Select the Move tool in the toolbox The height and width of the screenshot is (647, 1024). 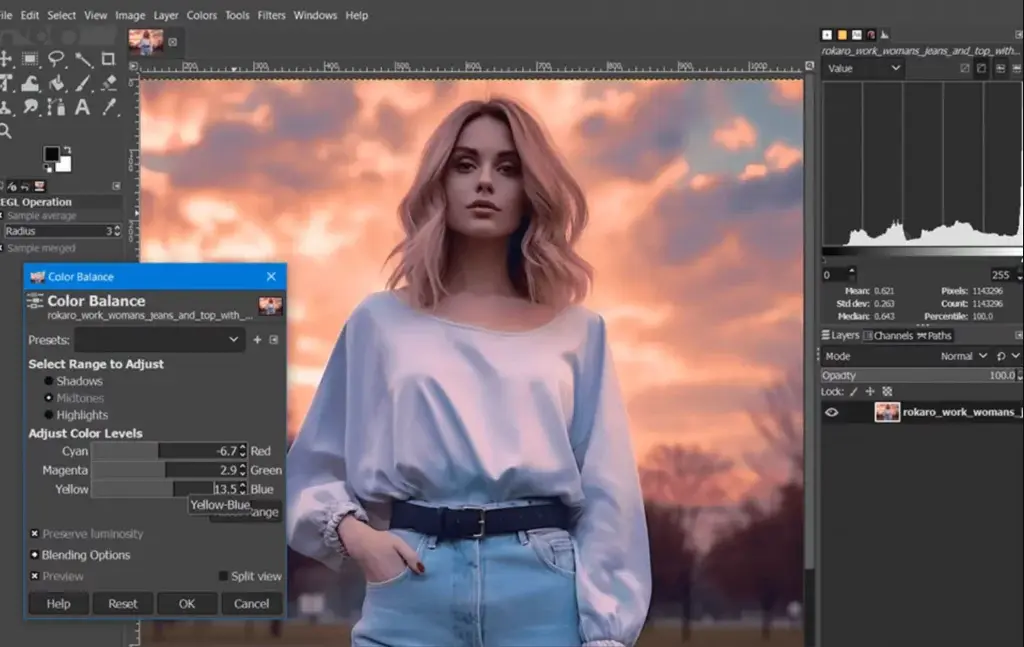[x=6, y=58]
